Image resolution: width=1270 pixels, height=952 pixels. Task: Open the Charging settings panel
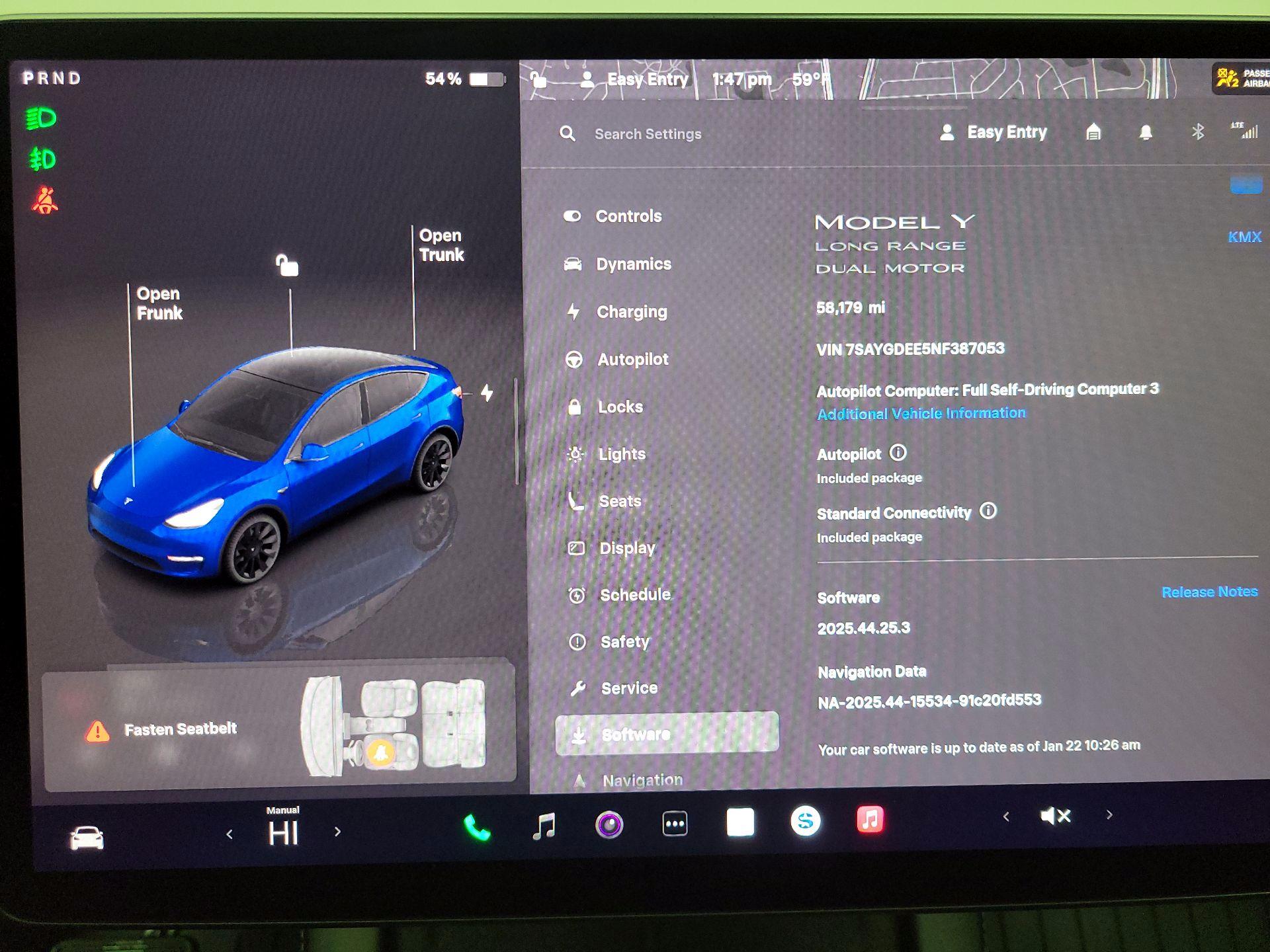pyautogui.click(x=631, y=311)
